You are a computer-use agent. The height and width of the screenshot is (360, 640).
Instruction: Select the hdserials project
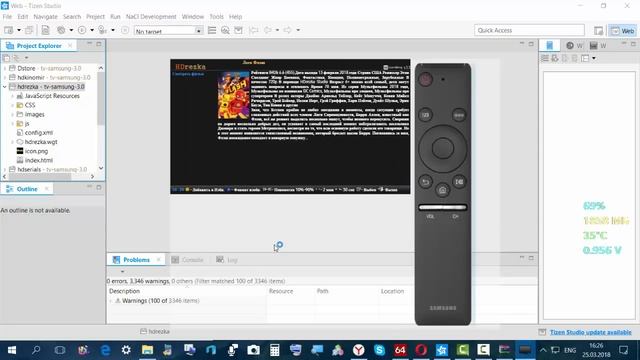click(x=48, y=169)
